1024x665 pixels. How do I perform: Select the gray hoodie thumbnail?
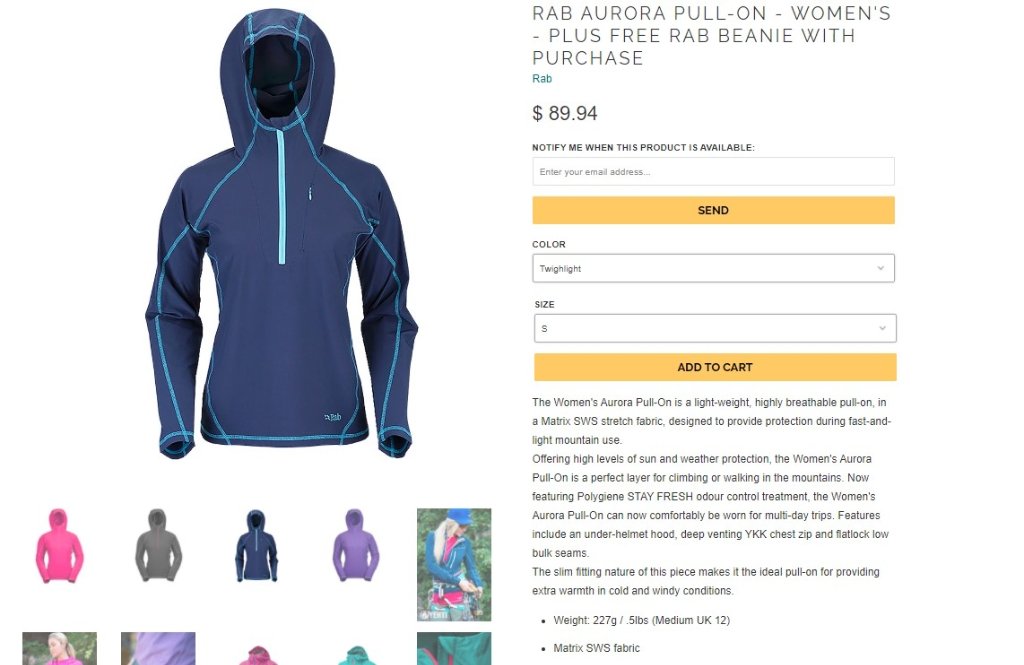[158, 545]
